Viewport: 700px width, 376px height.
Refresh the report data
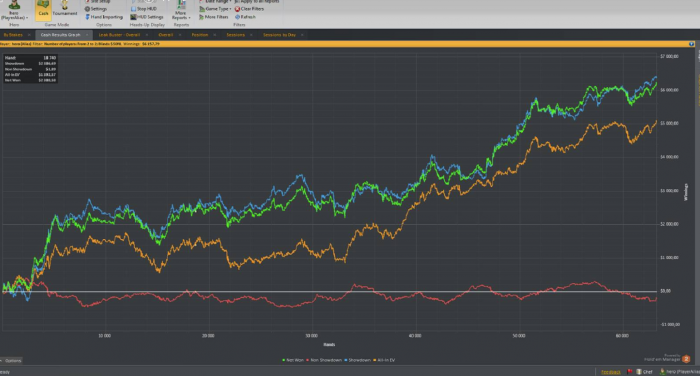point(246,17)
